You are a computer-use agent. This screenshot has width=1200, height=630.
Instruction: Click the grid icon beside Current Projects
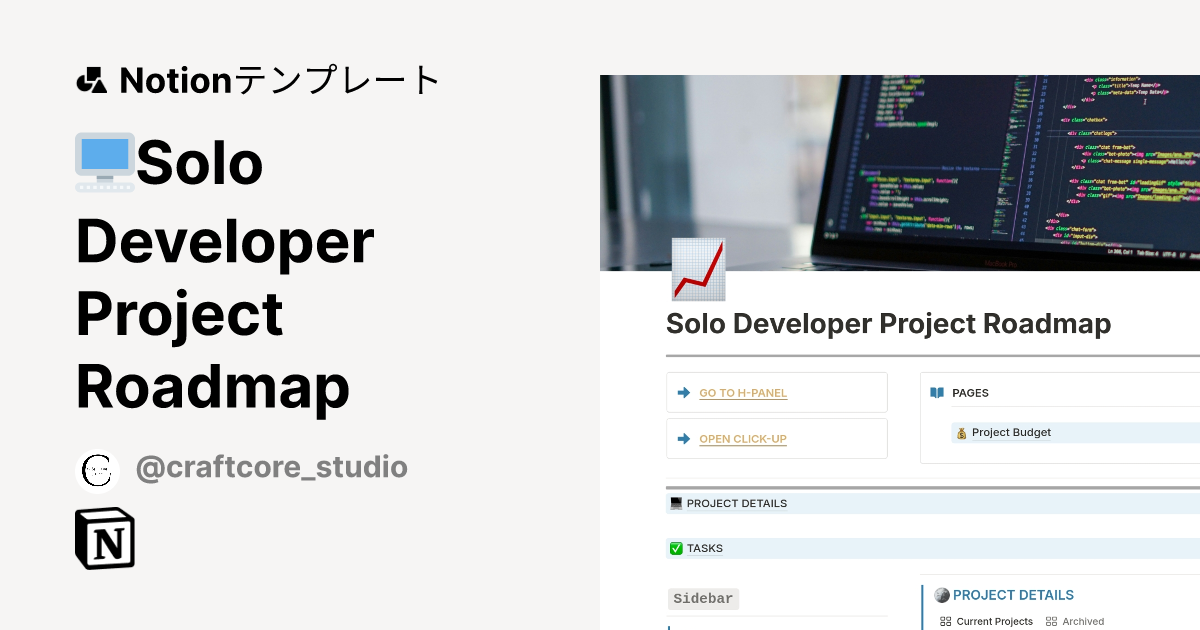(944, 621)
